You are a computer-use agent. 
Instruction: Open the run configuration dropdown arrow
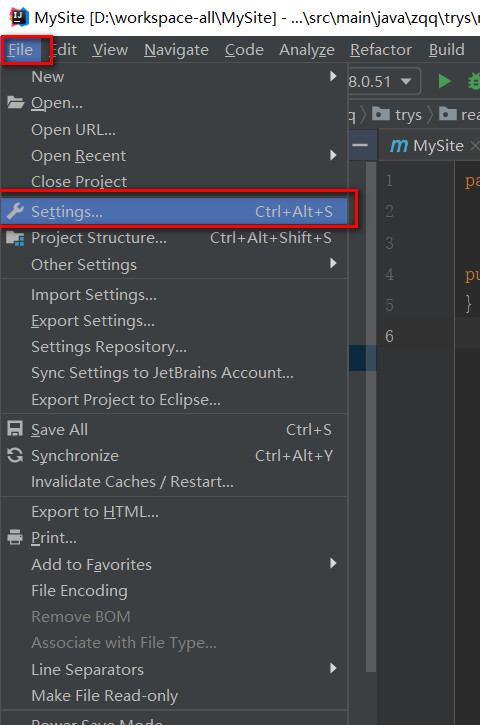406,81
